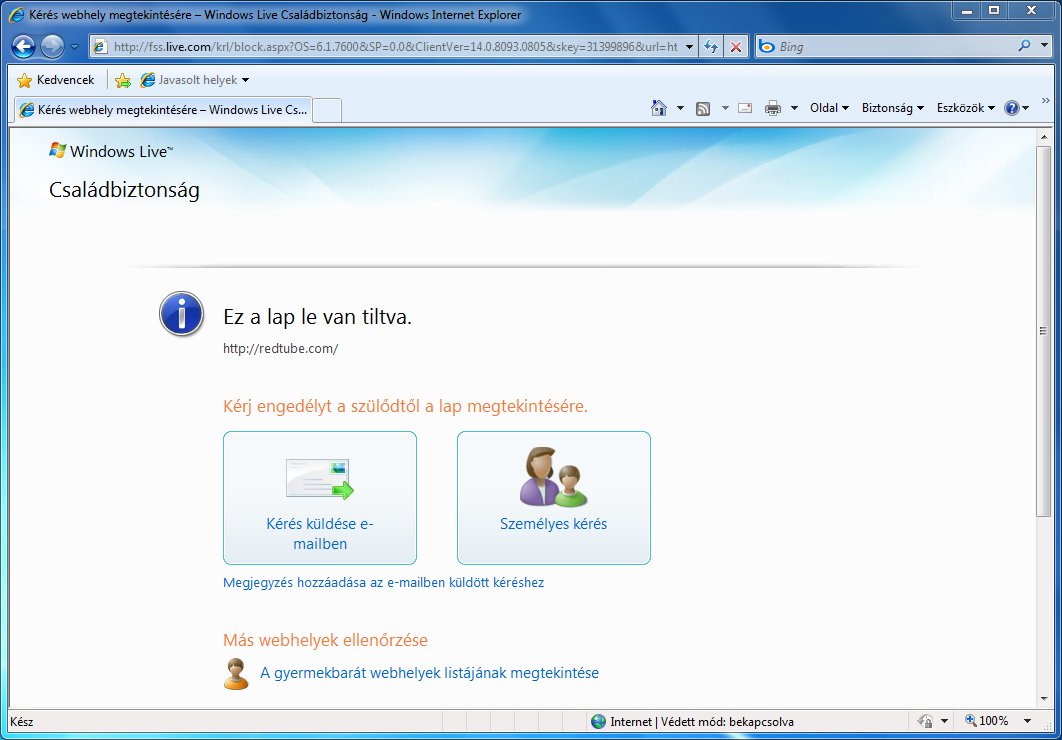Click the vertical scrollbar thumb

tap(1044, 332)
